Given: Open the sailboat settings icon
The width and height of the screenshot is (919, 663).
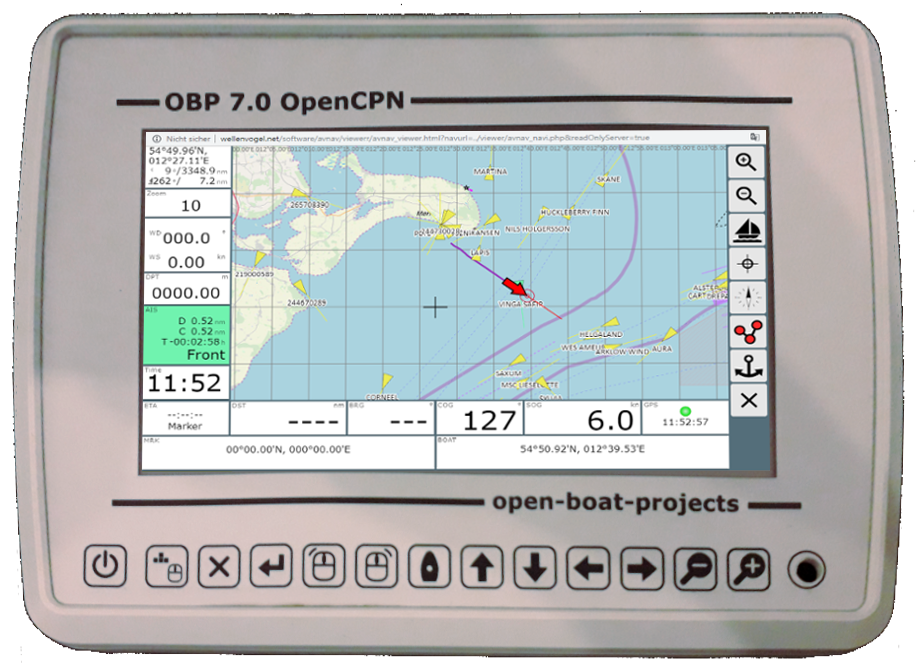Looking at the screenshot, I should (x=747, y=231).
